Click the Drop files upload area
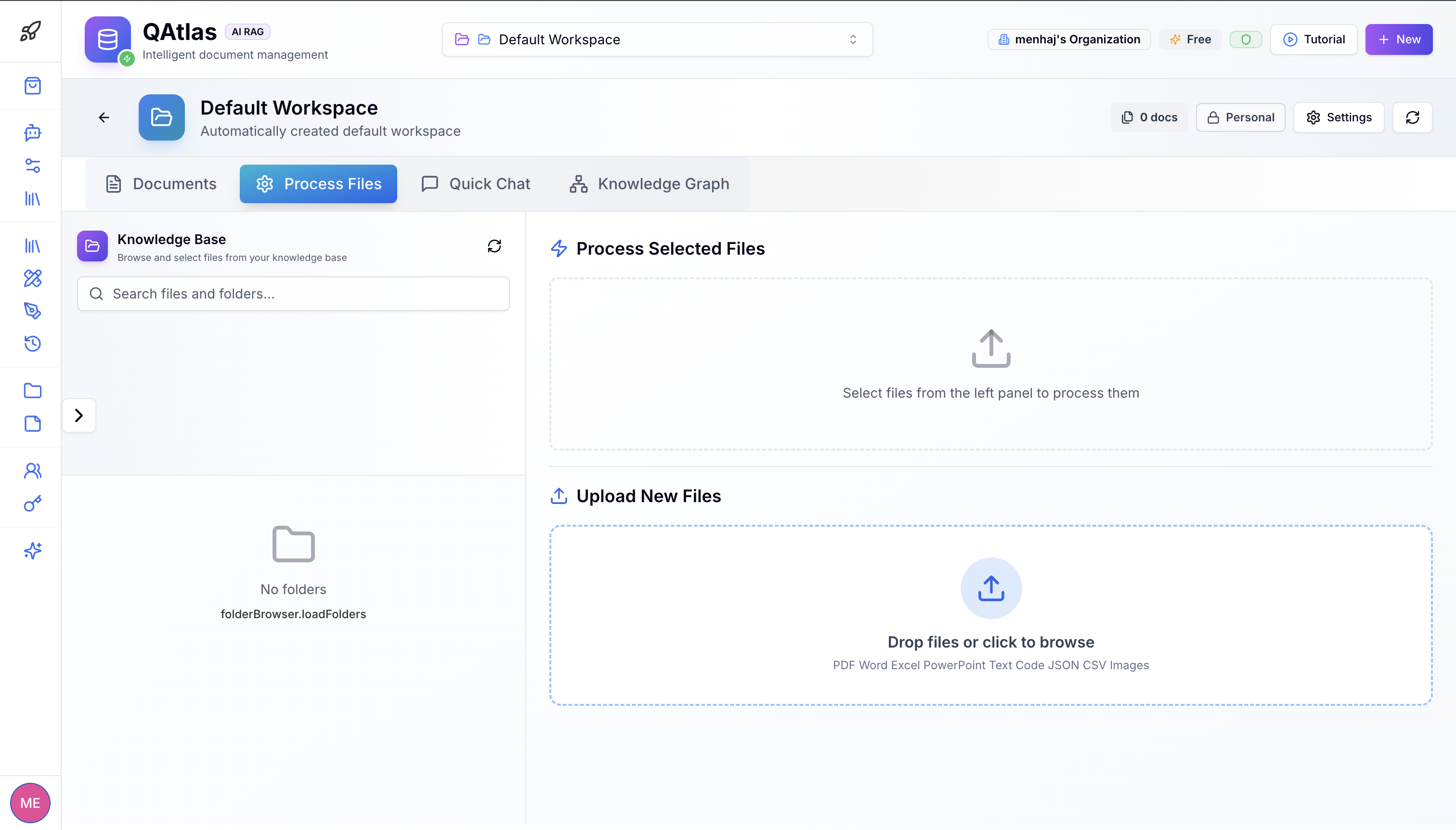Image resolution: width=1456 pixels, height=830 pixels. (991, 615)
